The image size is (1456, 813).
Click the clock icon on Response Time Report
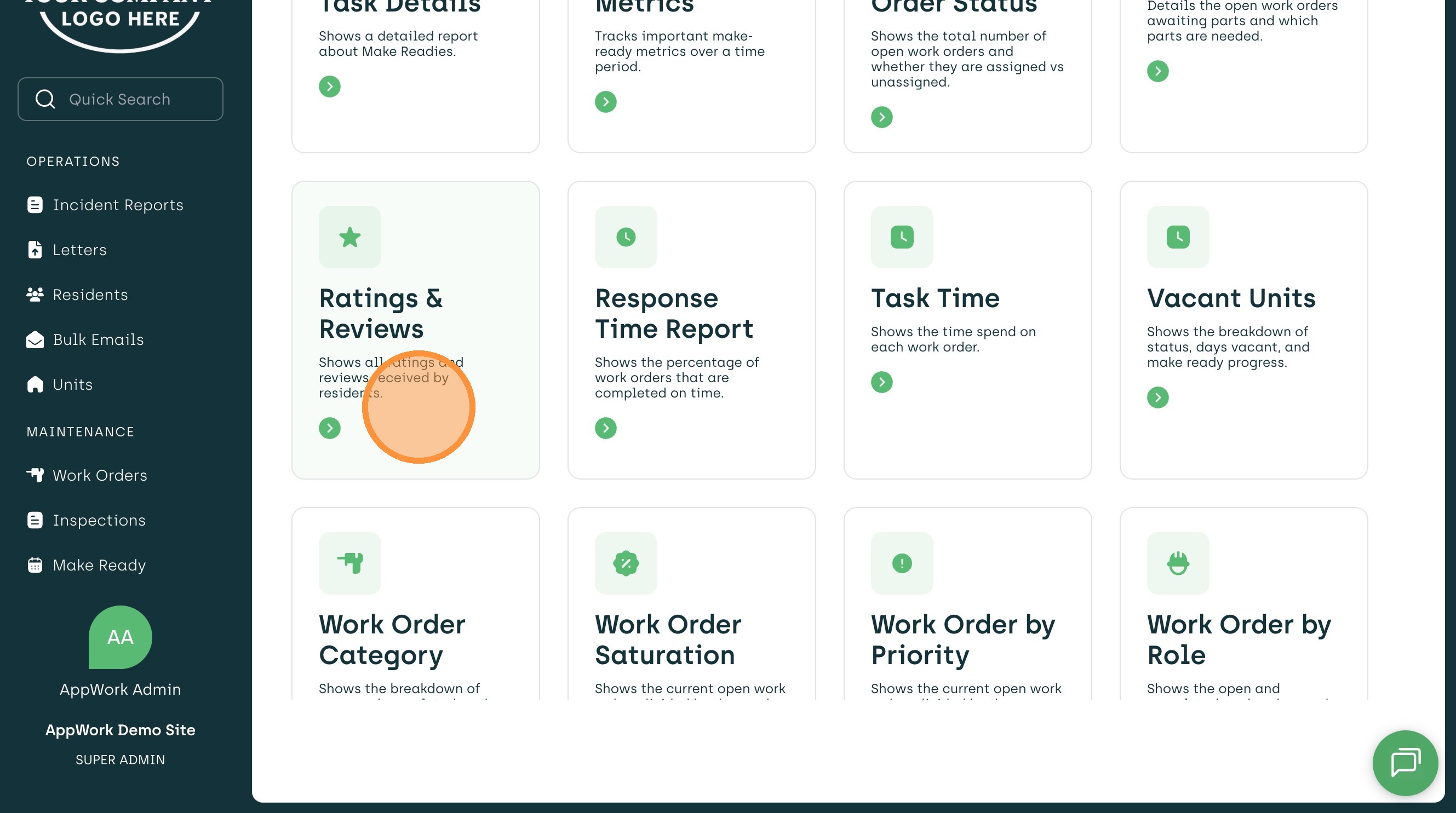(x=626, y=237)
